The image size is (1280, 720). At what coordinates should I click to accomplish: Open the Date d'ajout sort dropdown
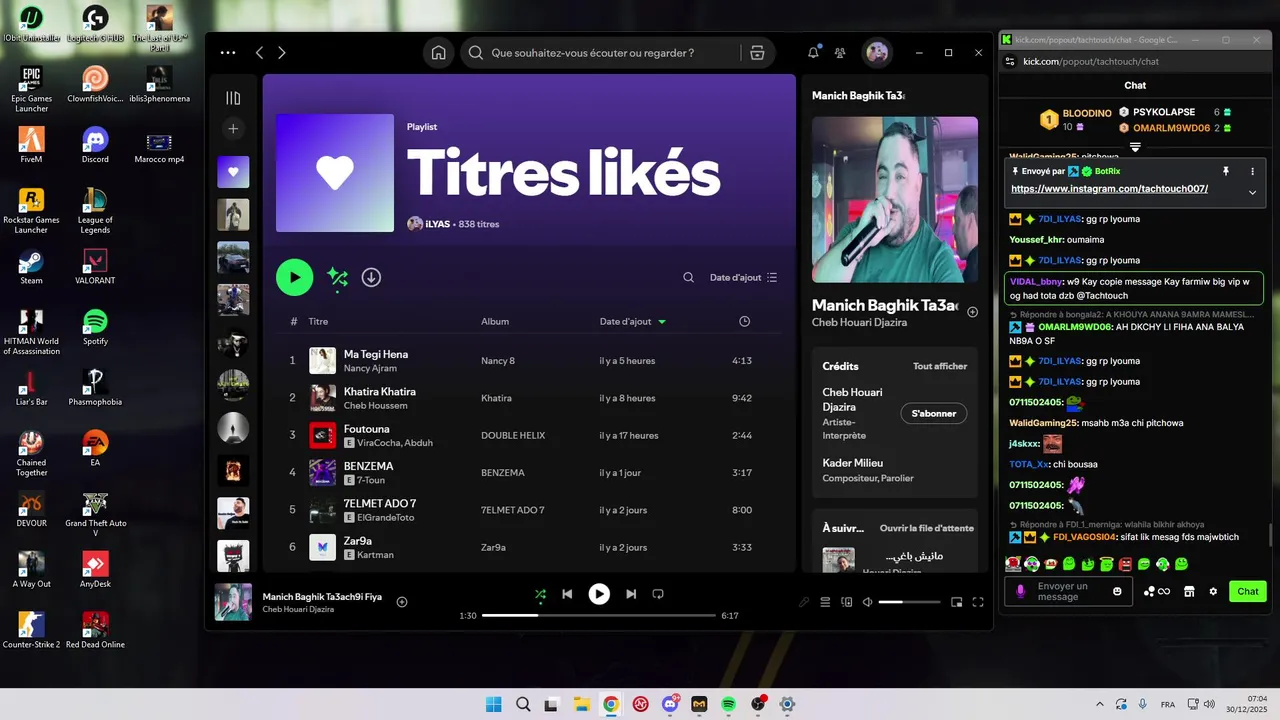[743, 277]
